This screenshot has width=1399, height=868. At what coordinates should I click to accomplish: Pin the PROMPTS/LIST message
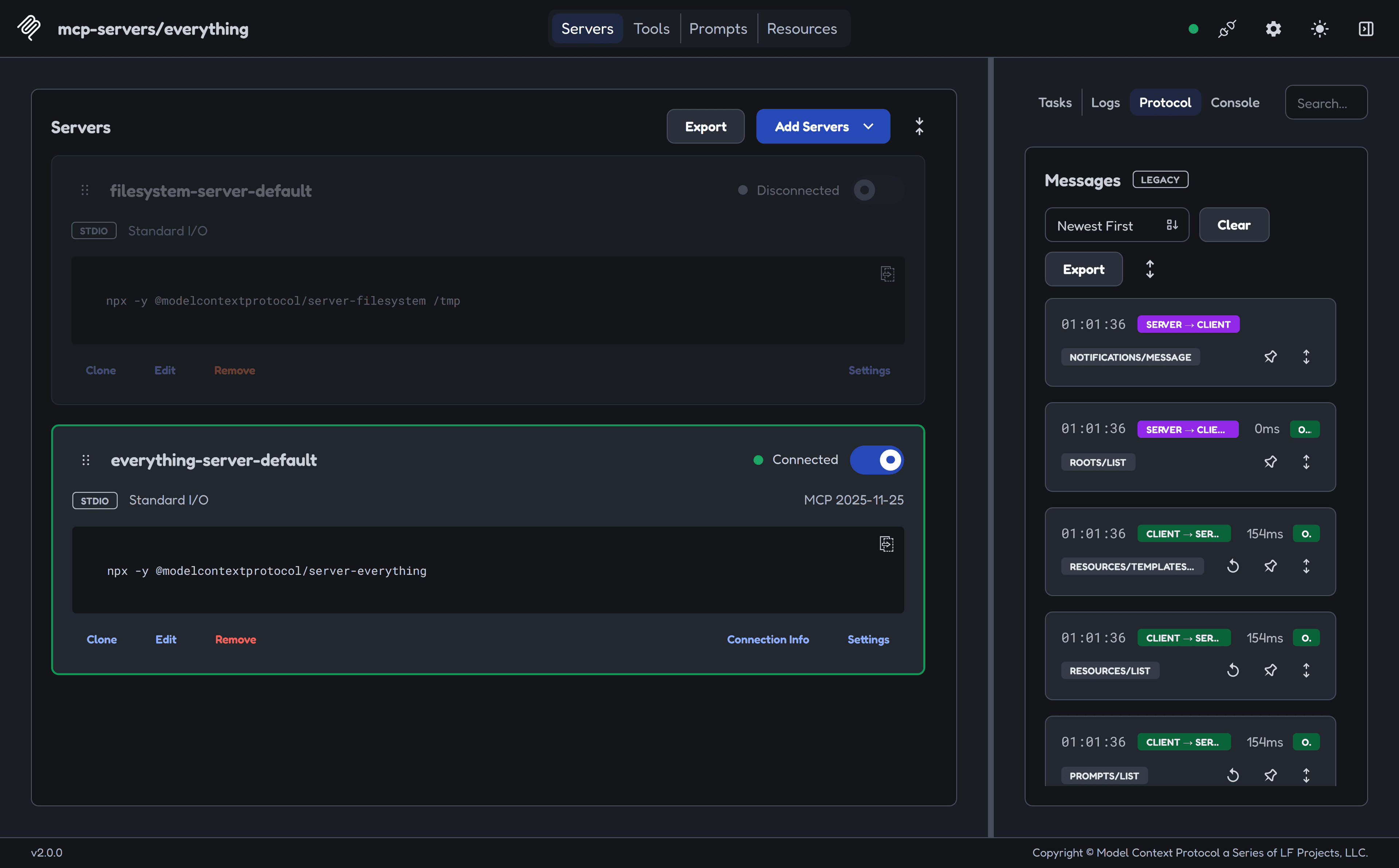click(1270, 775)
